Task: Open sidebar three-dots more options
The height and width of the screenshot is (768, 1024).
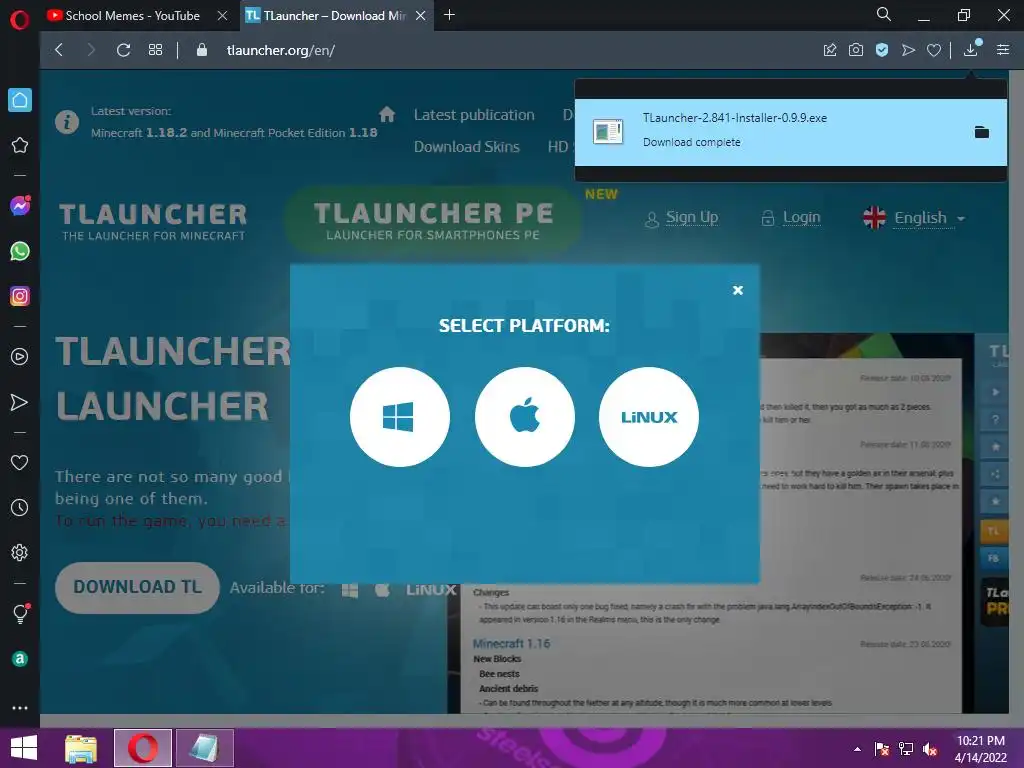Action: (20, 708)
